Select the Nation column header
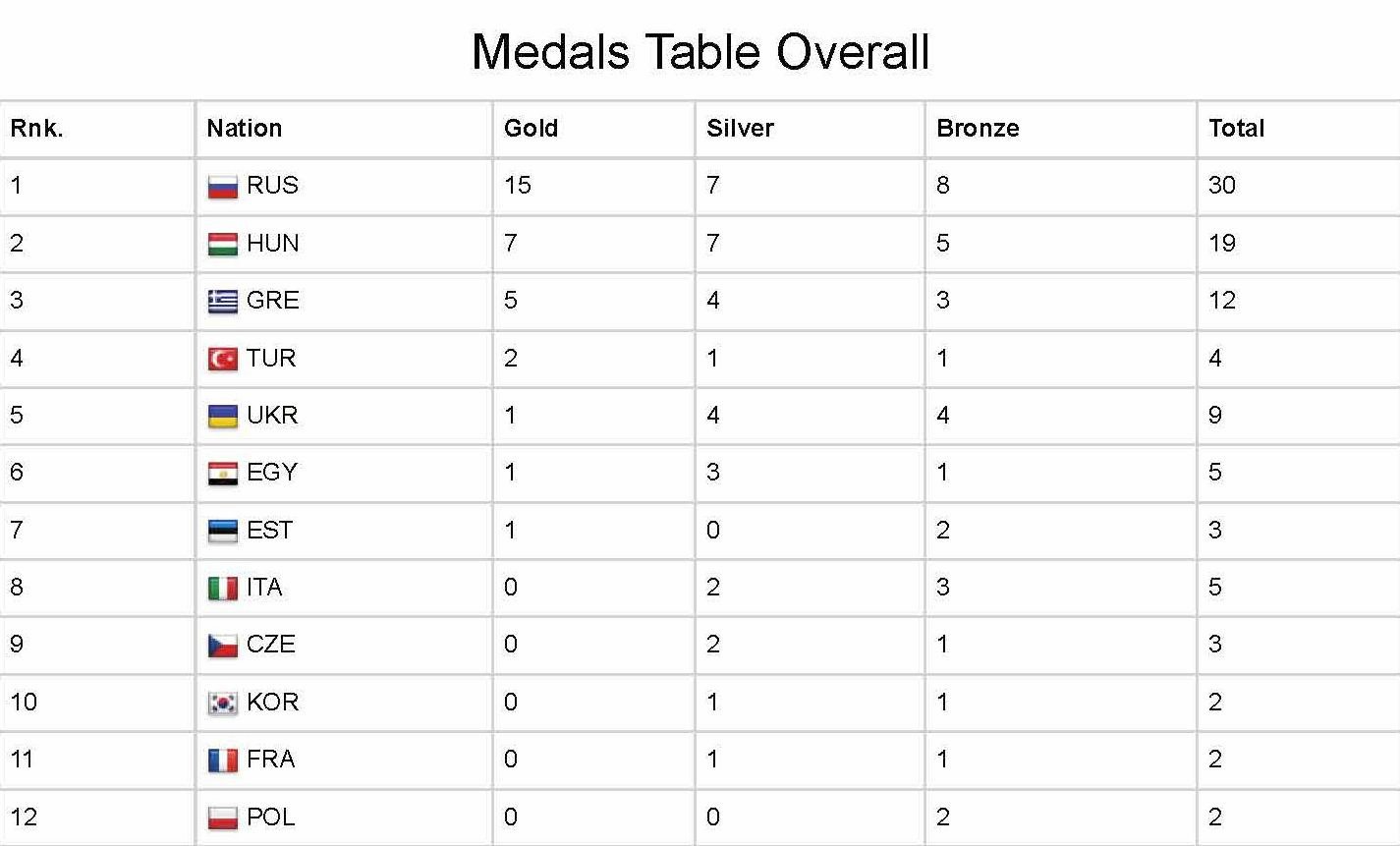The width and height of the screenshot is (1400, 846). pyautogui.click(x=244, y=129)
